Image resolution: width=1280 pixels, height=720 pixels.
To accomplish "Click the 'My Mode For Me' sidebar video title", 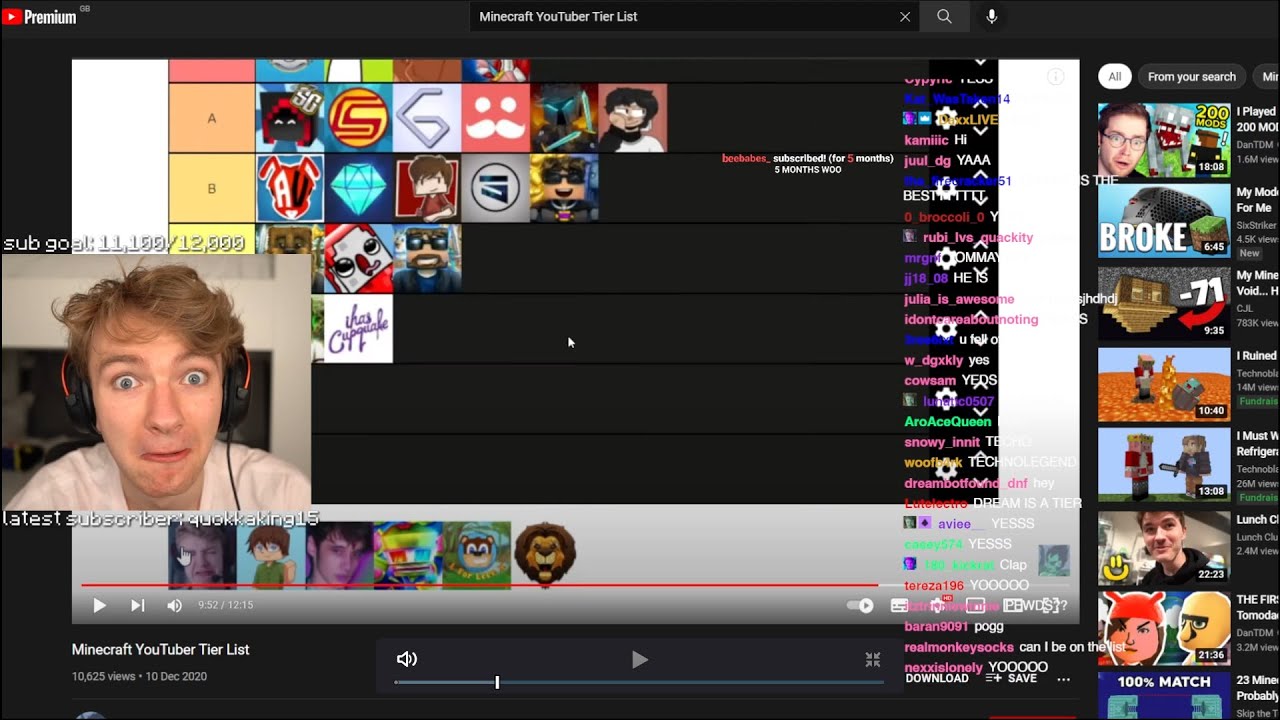I will point(1257,200).
